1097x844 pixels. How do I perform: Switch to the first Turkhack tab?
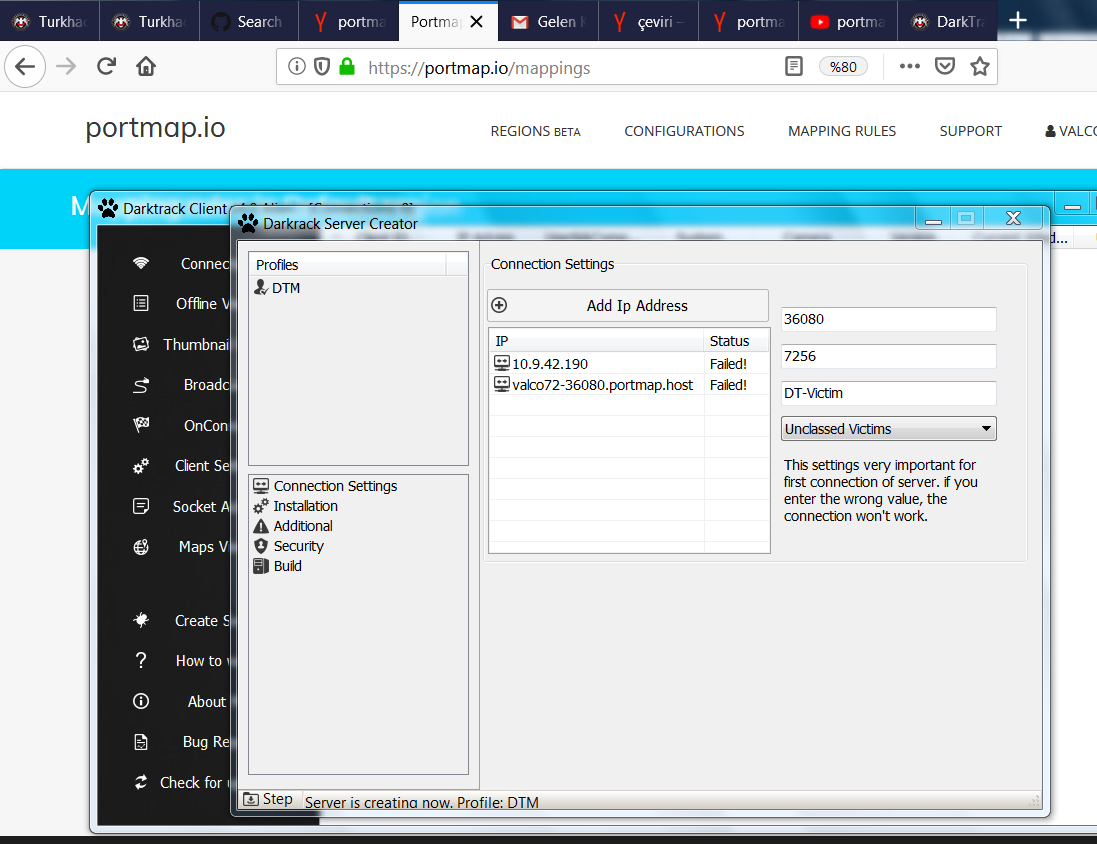pyautogui.click(x=50, y=22)
